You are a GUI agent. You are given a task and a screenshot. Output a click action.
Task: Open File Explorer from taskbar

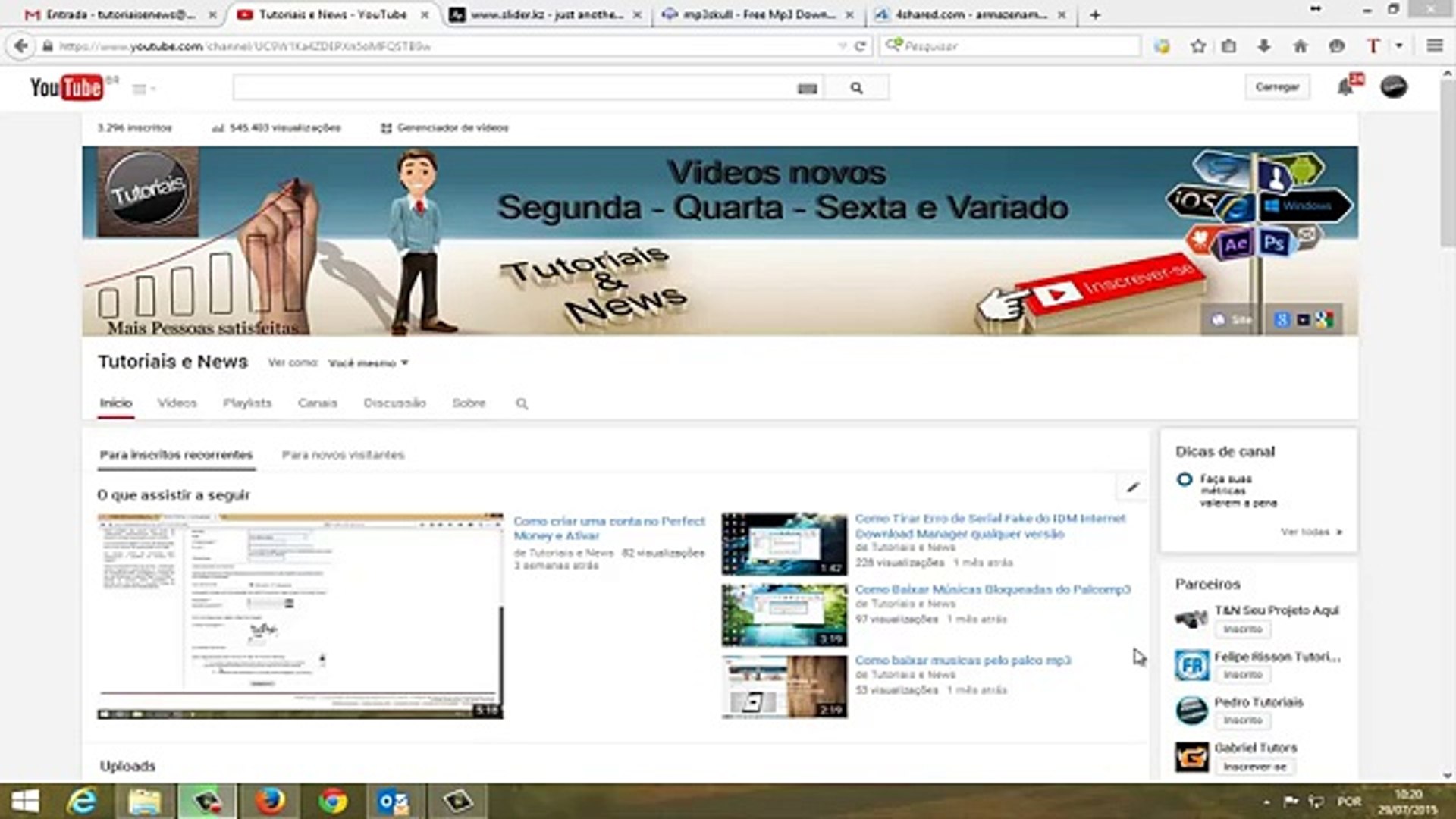point(144,802)
